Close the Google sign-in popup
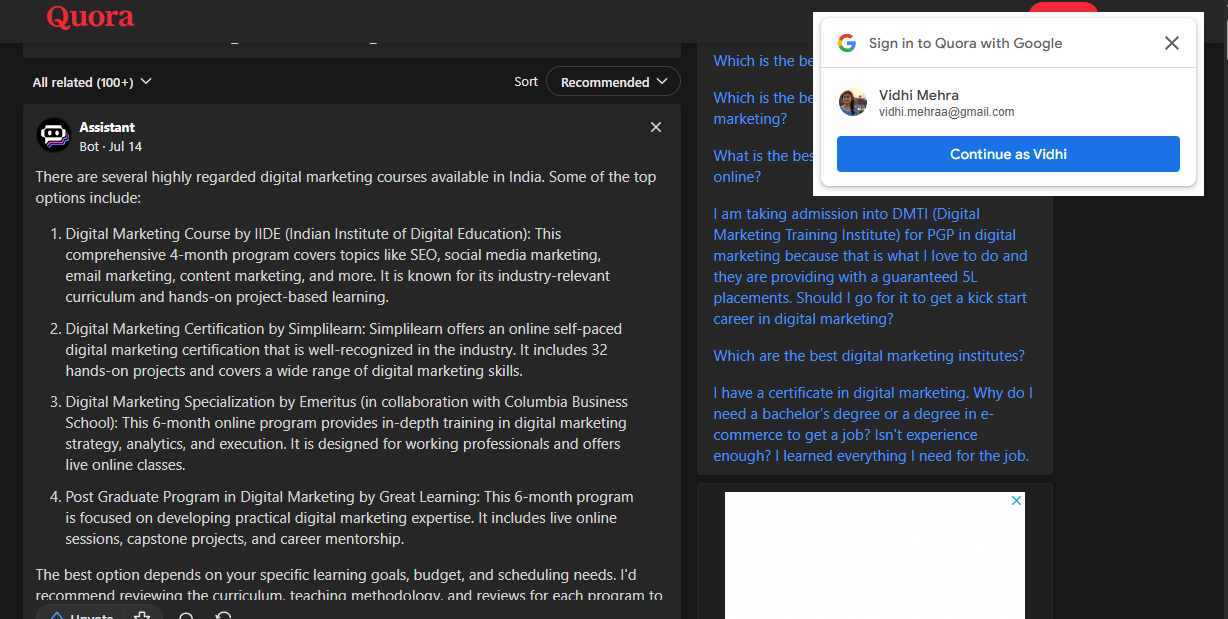 (x=1172, y=43)
